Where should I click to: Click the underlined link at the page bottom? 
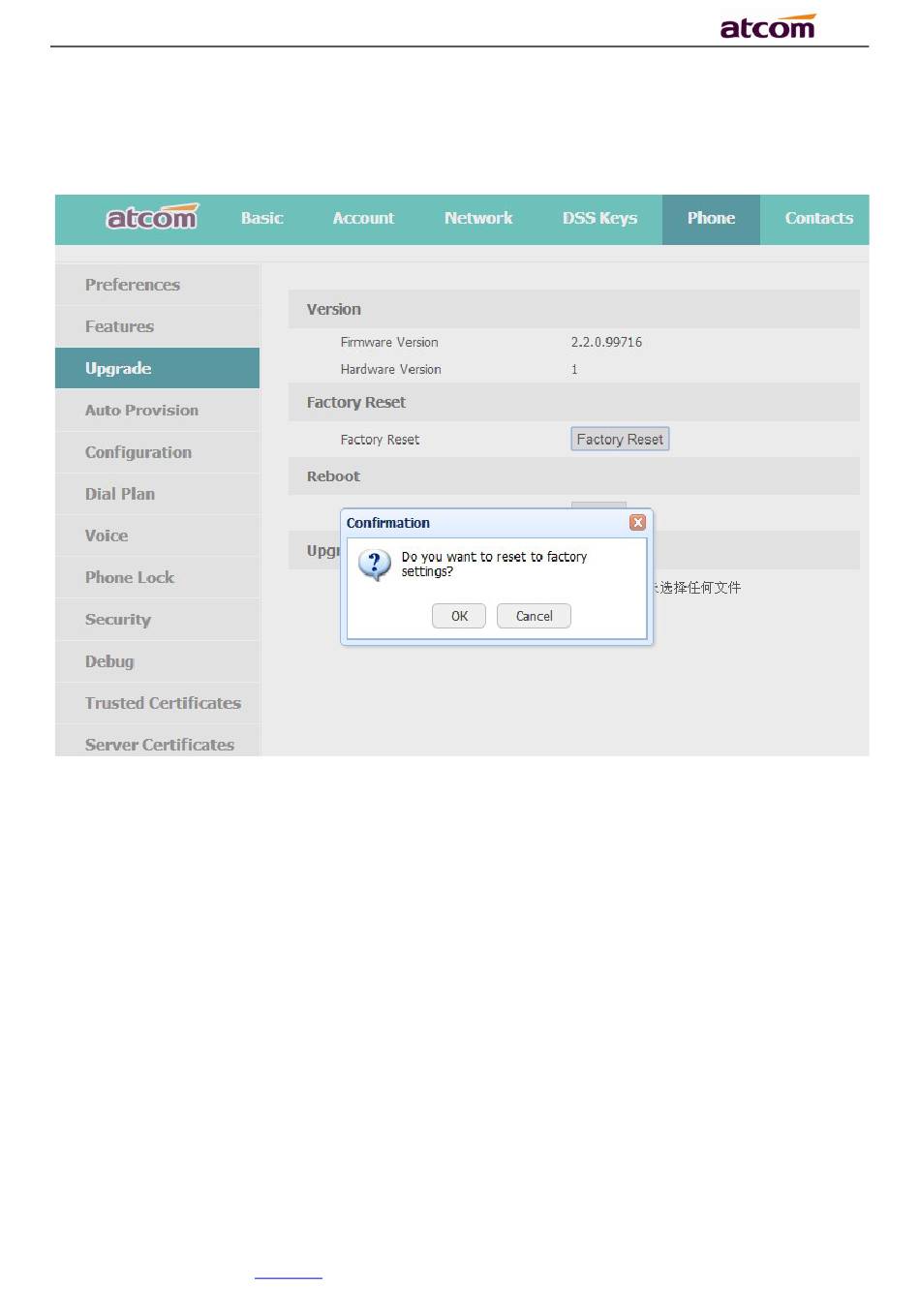click(289, 1277)
